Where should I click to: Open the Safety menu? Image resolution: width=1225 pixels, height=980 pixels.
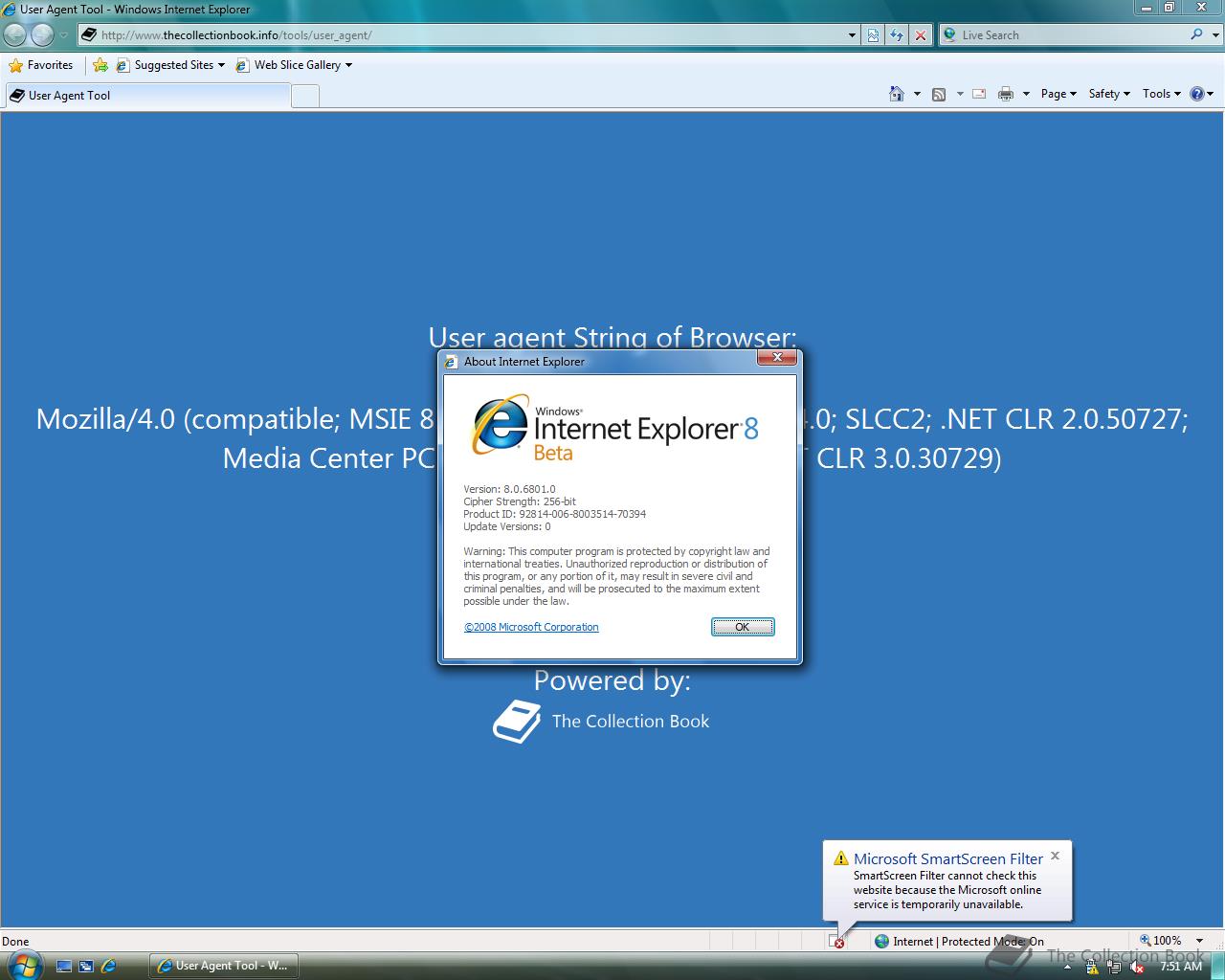coord(1109,94)
